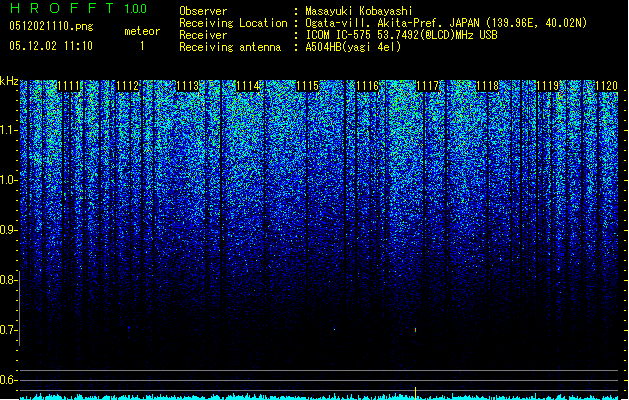Click the 0.6 kHz axis label
Screen dimensions: 629x400
point(8,380)
